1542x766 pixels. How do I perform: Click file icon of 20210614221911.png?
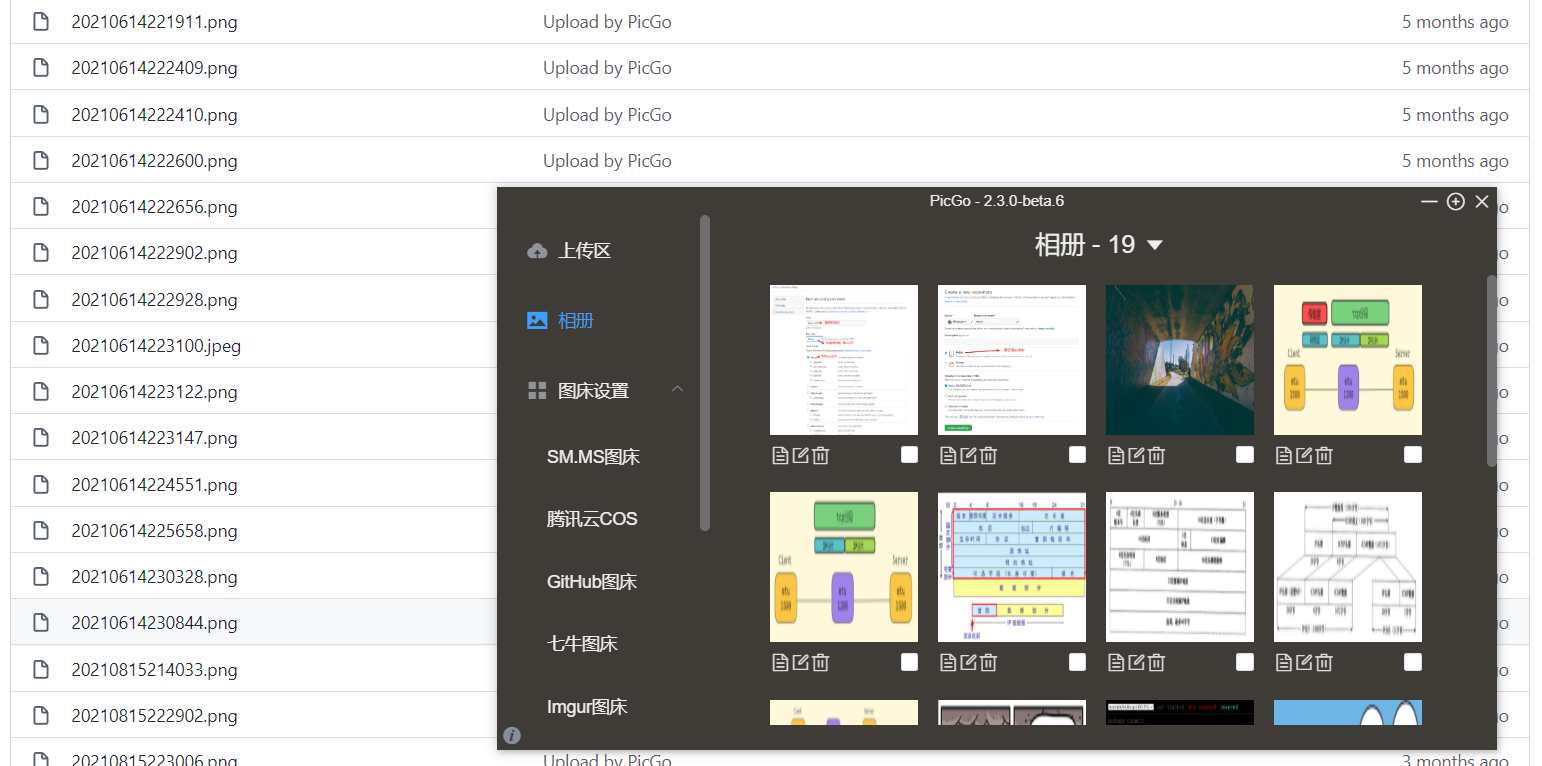tap(41, 21)
